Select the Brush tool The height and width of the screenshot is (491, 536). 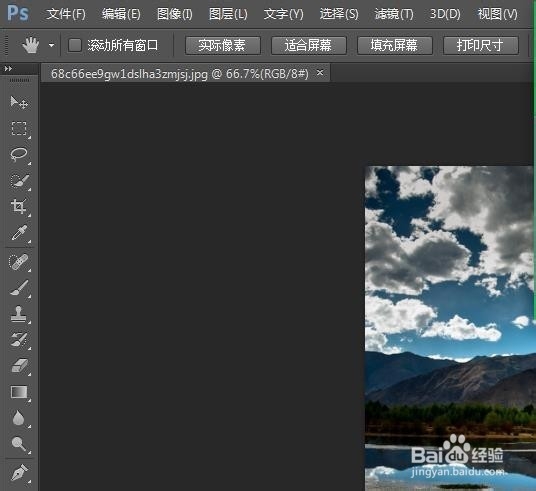[19, 288]
